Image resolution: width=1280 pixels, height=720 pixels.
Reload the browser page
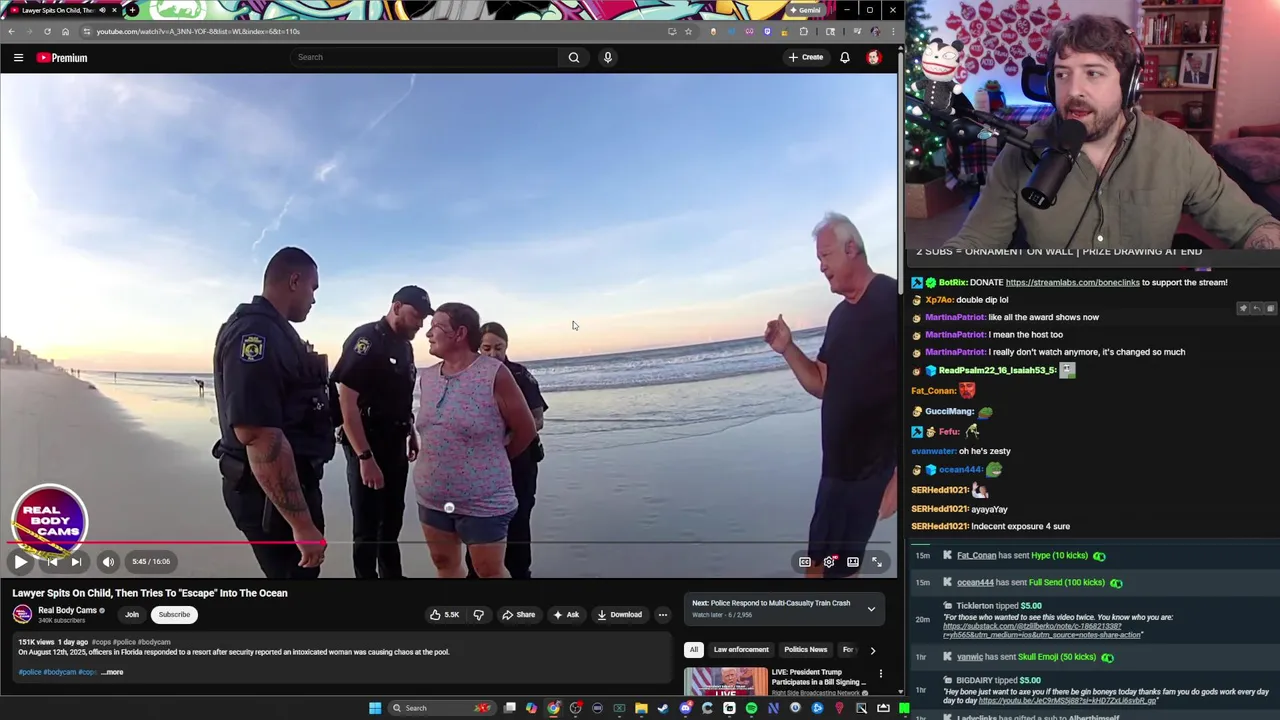coord(47,31)
